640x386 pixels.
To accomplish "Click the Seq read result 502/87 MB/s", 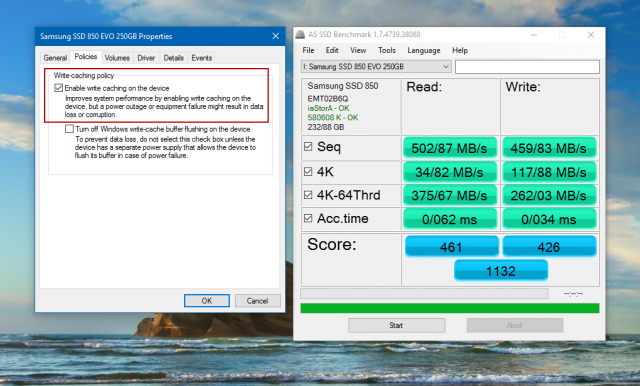I will tap(449, 148).
